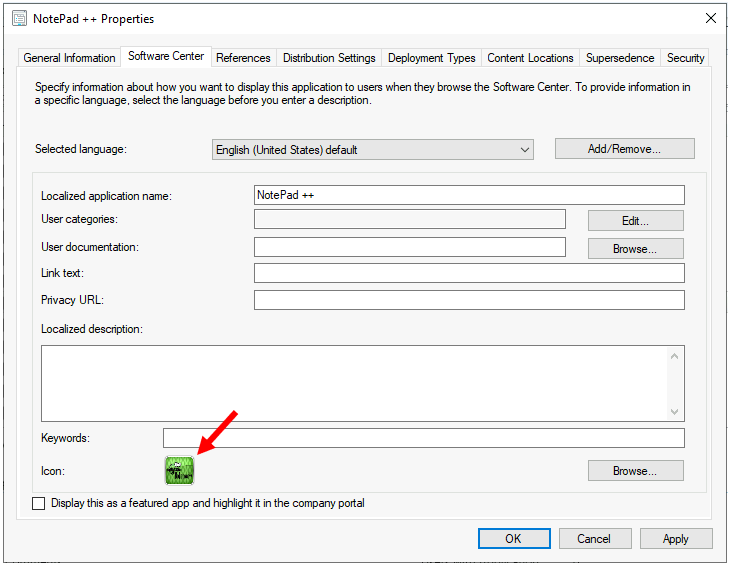The width and height of the screenshot is (732, 567).
Task: Click the description scrollbar up arrow
Action: coord(674,356)
